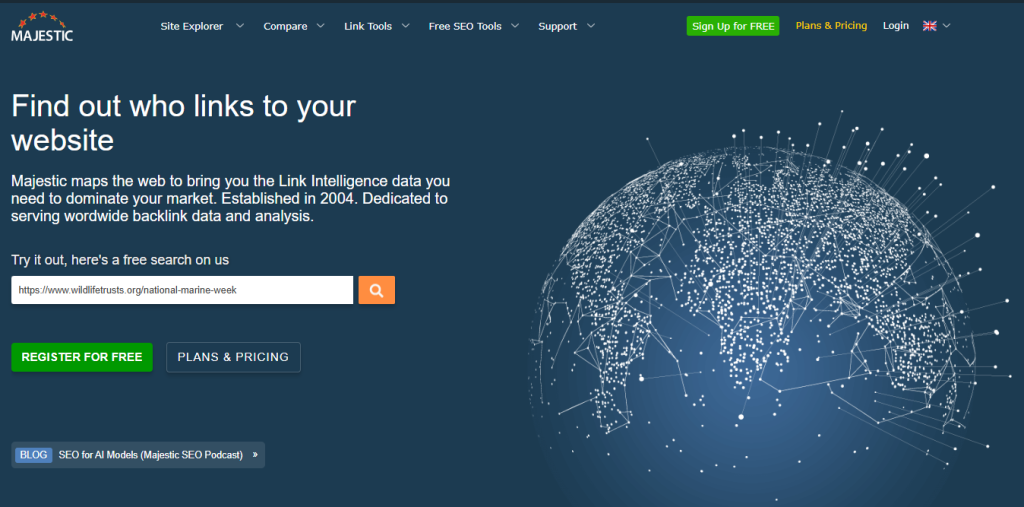Screen dimensions: 1024x507
Task: Expand the Support chevron
Action: (x=590, y=26)
